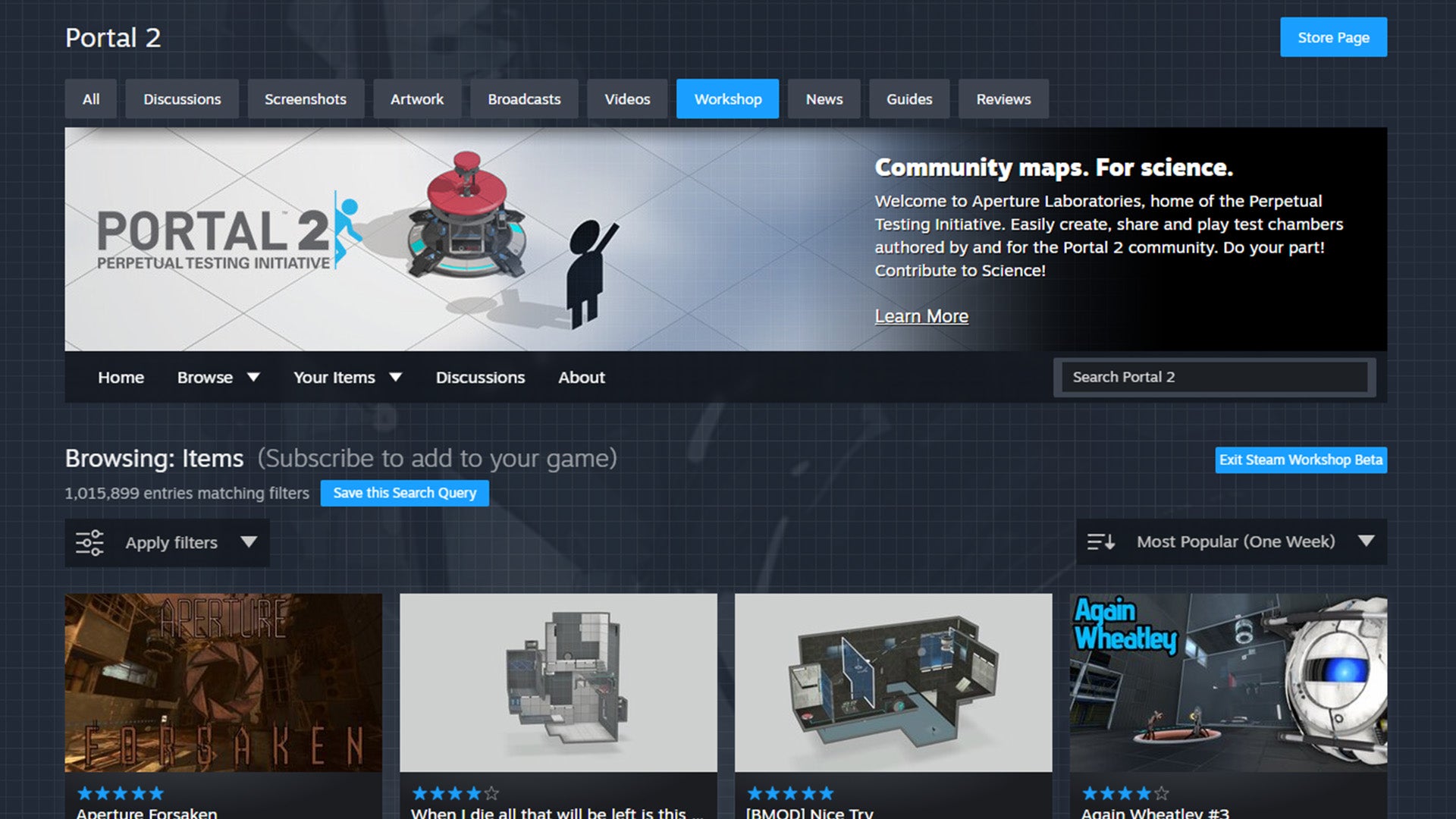The width and height of the screenshot is (1456, 819).
Task: Open the [BMOD] Nice Try thumbnail
Action: pos(893,682)
